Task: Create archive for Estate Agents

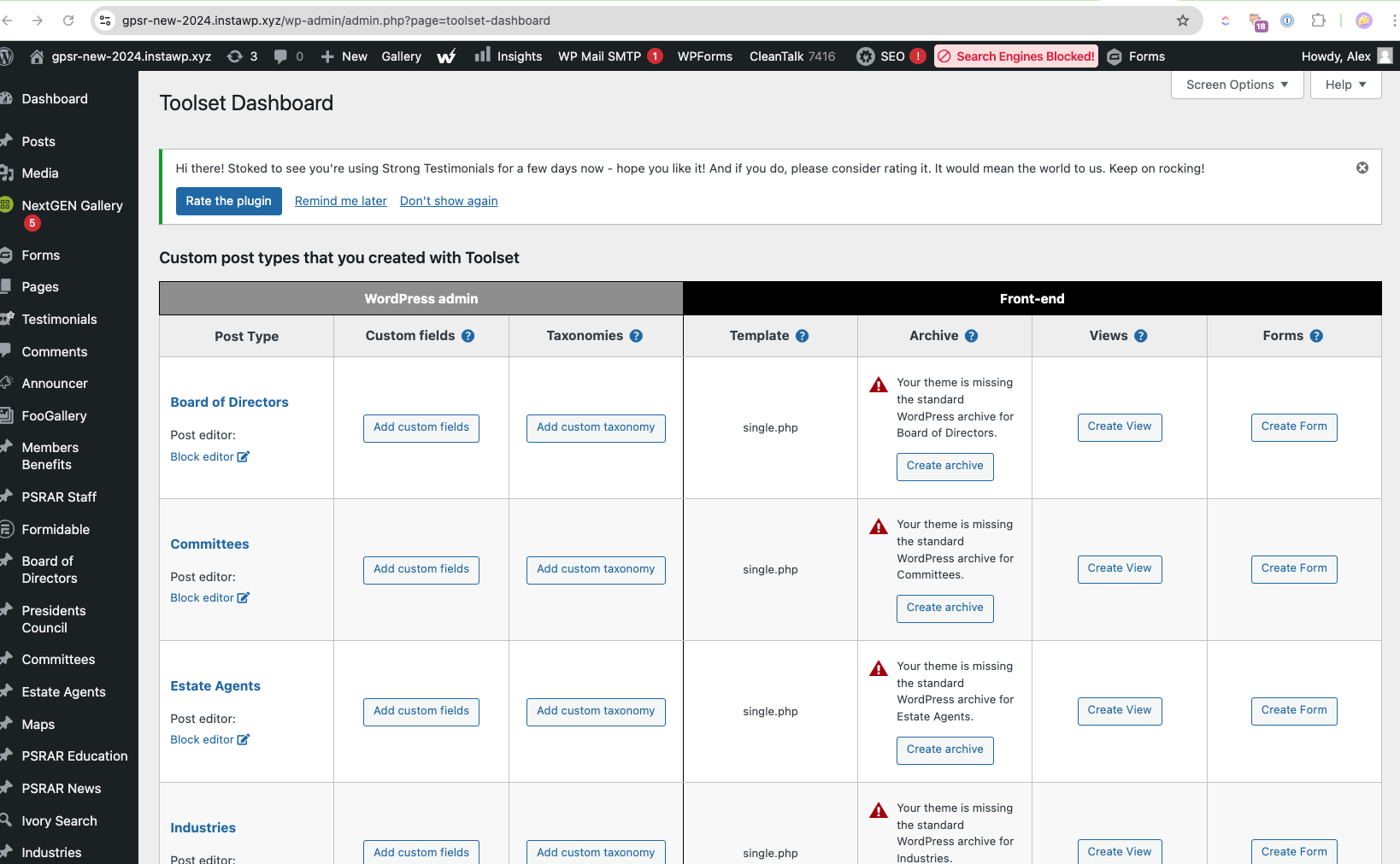Action: (945, 749)
